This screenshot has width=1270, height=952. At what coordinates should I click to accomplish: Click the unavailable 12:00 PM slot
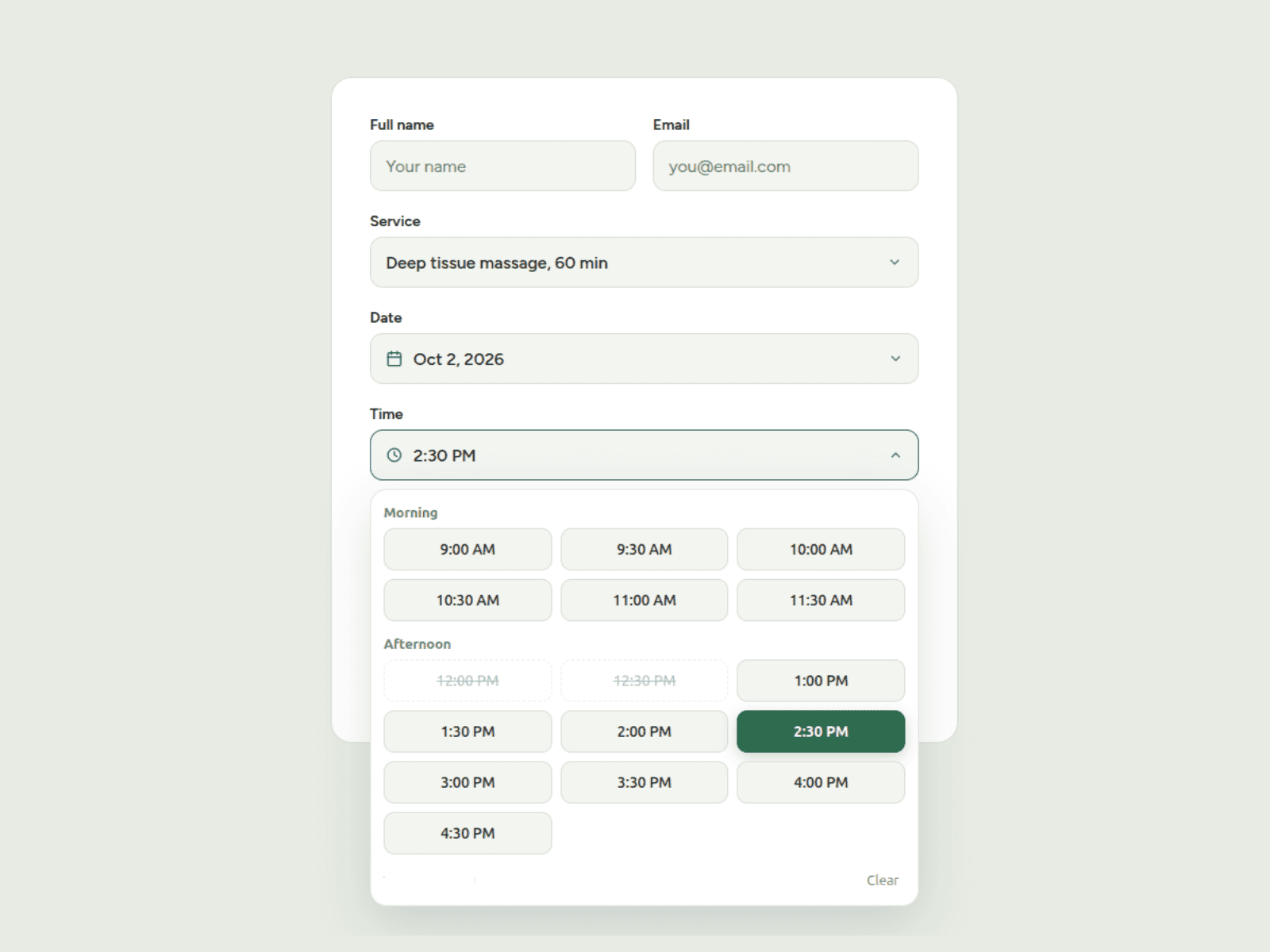(468, 681)
